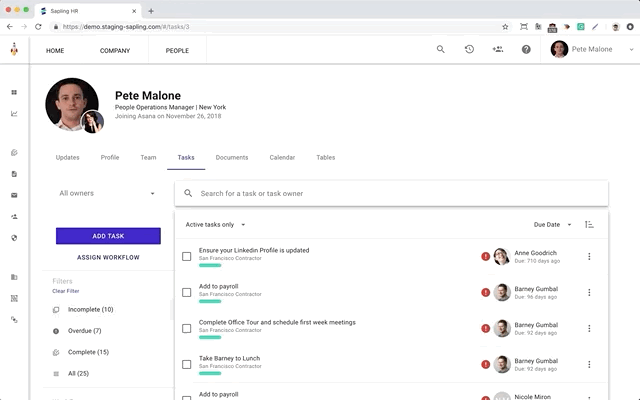The image size is (640, 400).
Task: Check the Ensure your Linkedin Profile task checkbox
Action: tap(186, 257)
